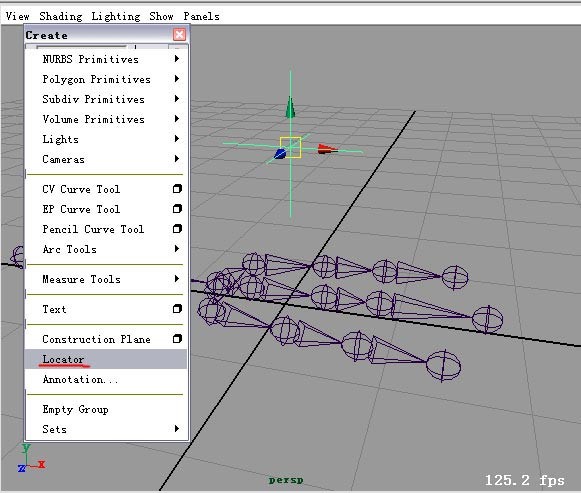The image size is (581, 493).
Task: Open CV Curve Tool options box
Action: coord(177,189)
